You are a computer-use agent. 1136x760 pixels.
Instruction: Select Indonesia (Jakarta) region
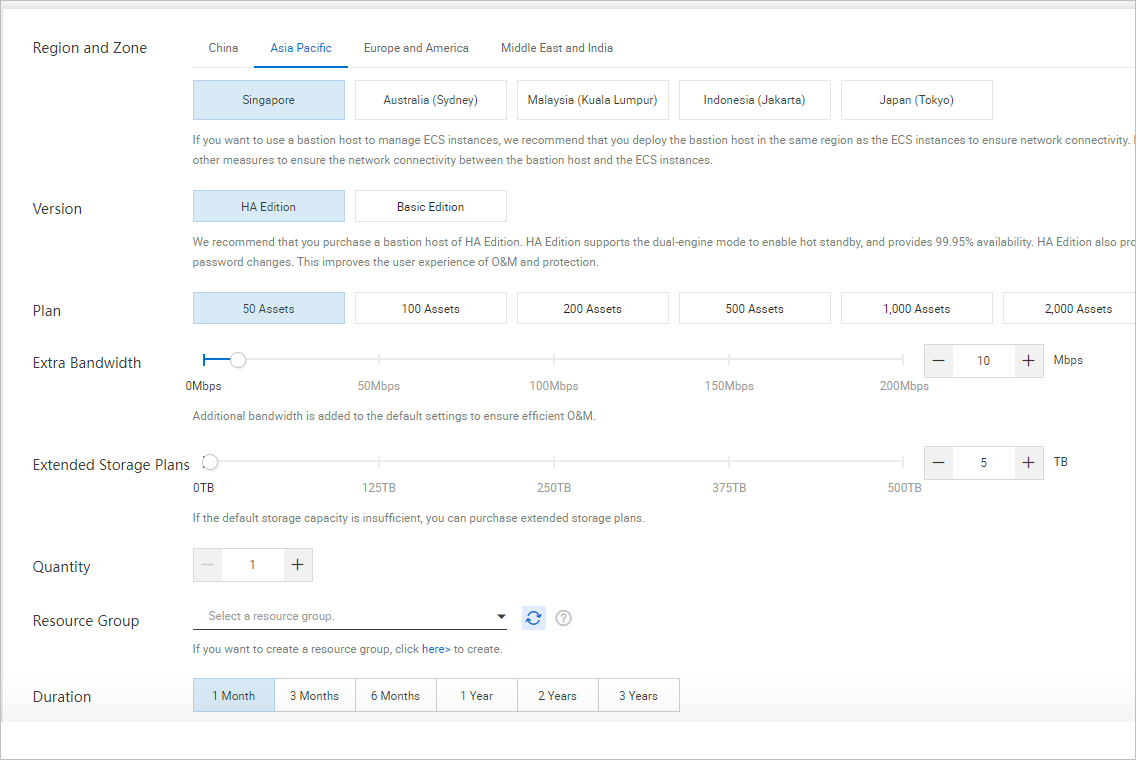[754, 100]
